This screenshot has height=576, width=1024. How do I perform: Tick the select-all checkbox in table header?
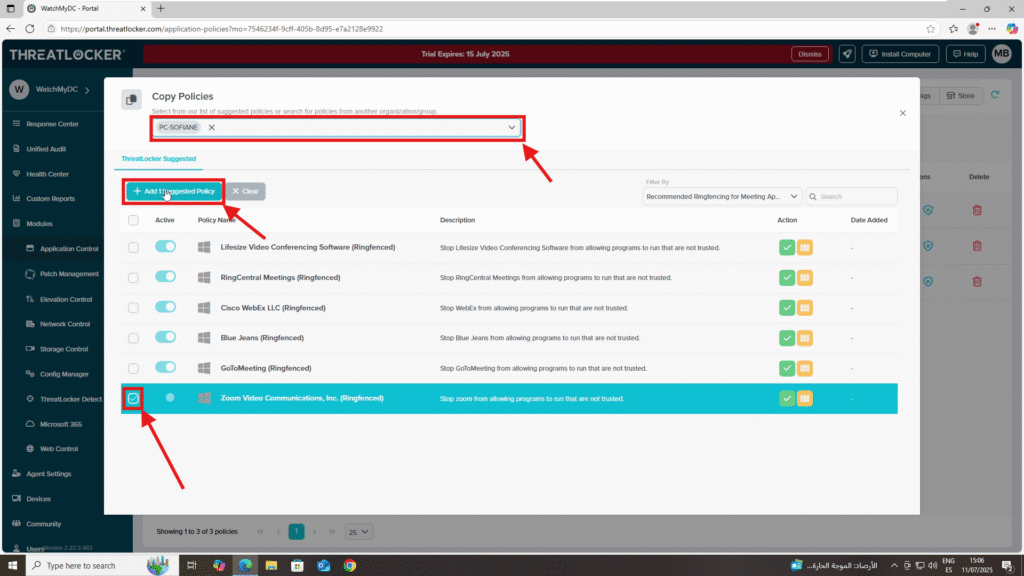click(x=133, y=221)
